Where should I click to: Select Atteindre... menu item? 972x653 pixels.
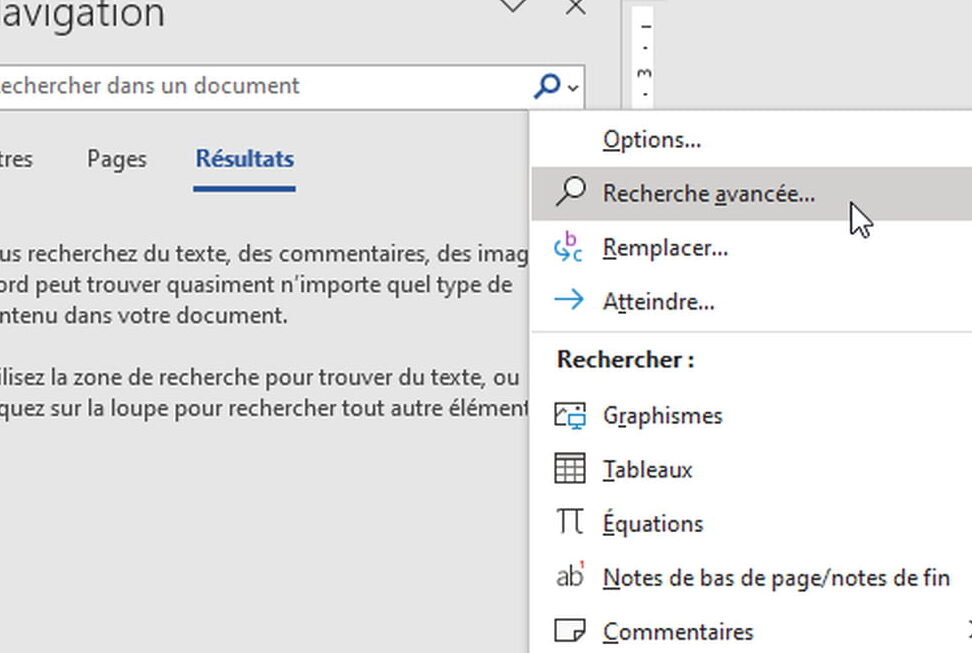coord(751,301)
